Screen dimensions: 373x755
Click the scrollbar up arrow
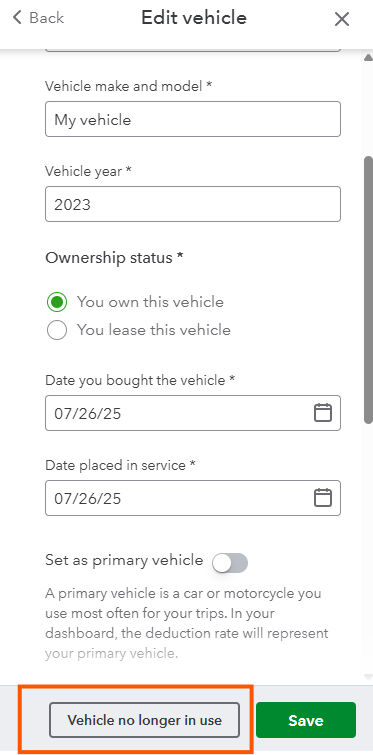[x=368, y=58]
